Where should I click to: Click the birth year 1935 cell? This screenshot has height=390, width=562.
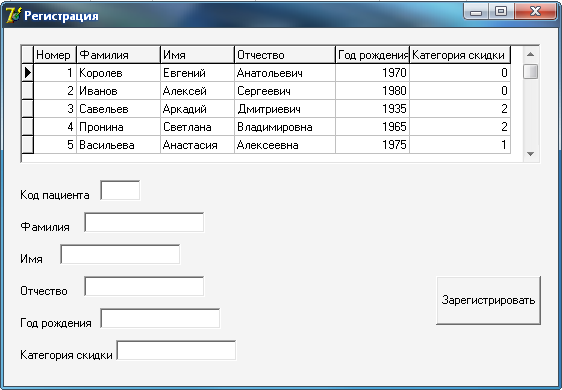373,109
